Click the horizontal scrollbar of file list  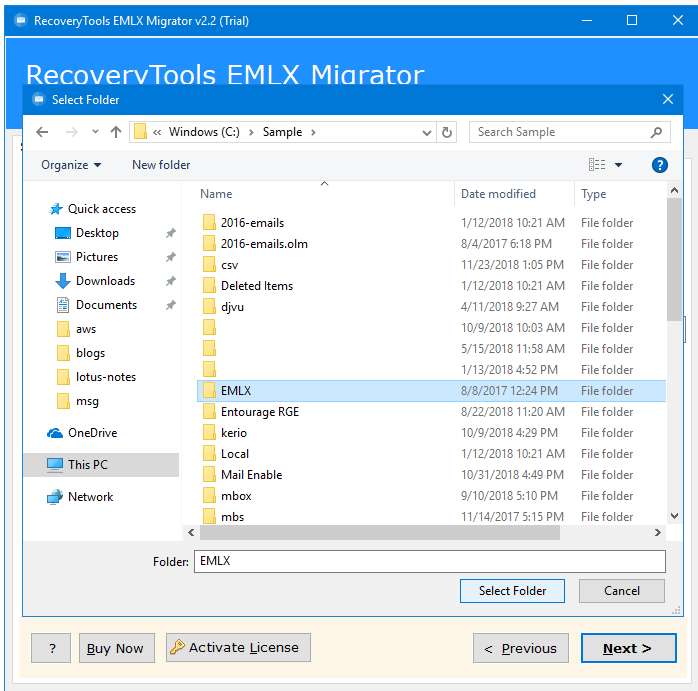click(x=380, y=532)
